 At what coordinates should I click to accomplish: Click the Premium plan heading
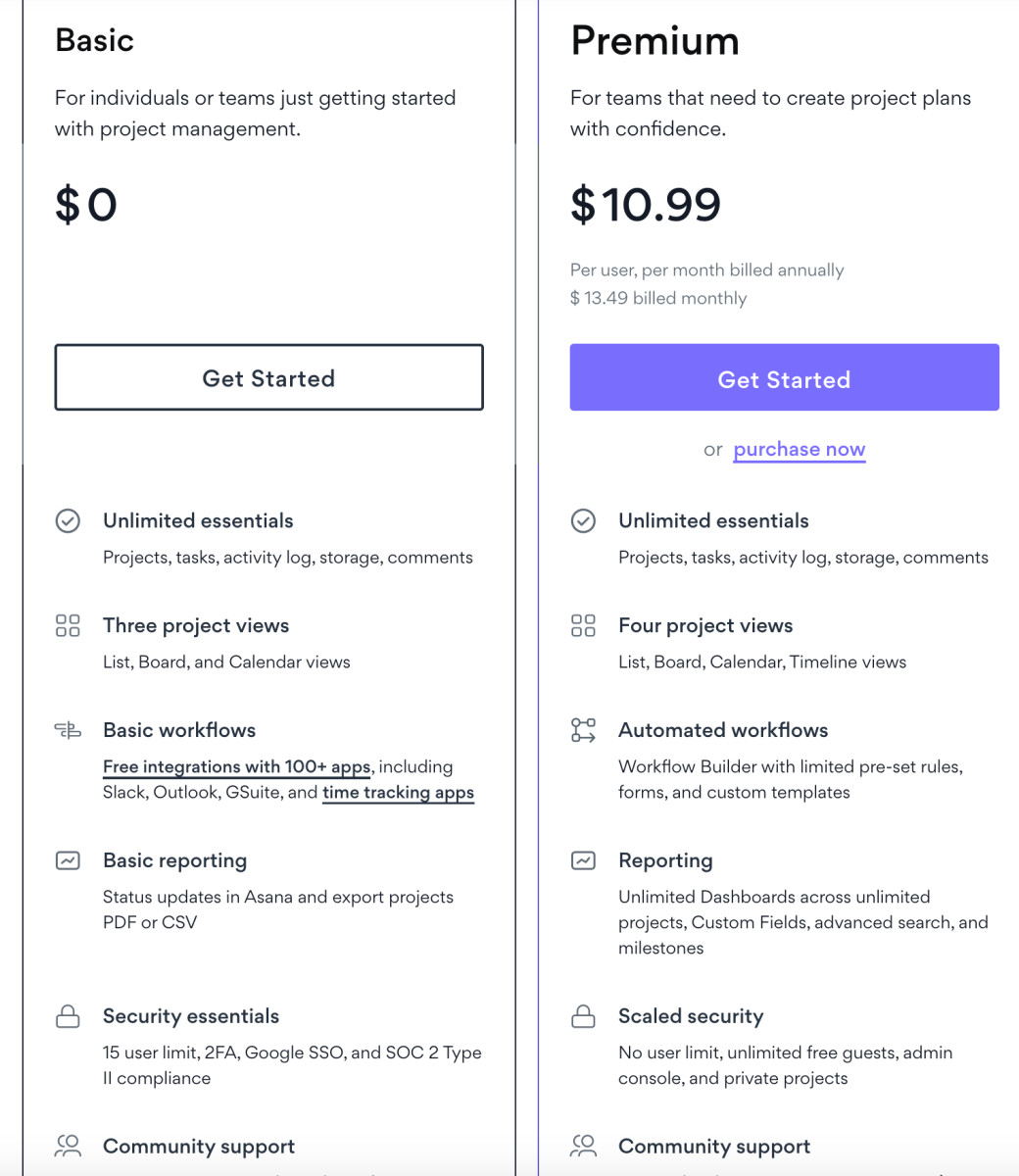click(x=655, y=41)
